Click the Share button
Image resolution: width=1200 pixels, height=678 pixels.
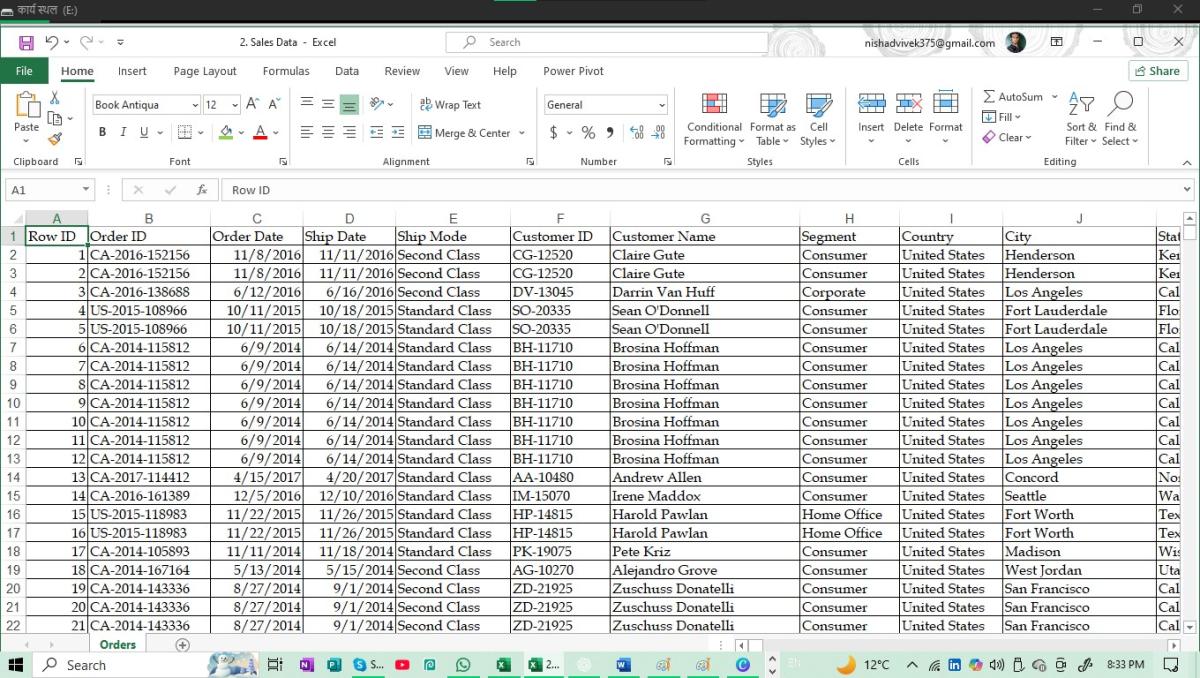(x=1157, y=71)
